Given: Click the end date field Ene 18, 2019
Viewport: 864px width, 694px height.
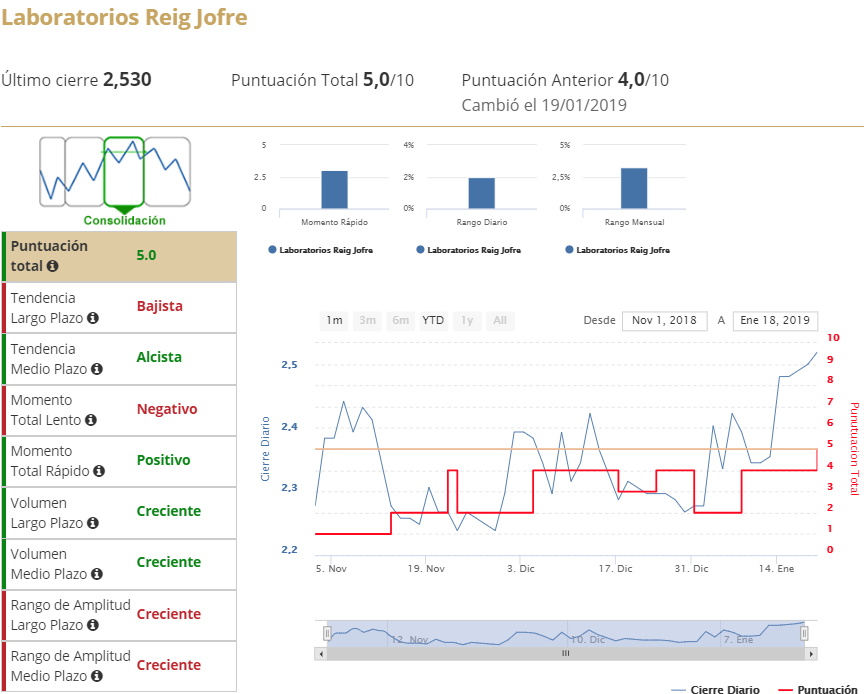Looking at the screenshot, I should pyautogui.click(x=775, y=321).
